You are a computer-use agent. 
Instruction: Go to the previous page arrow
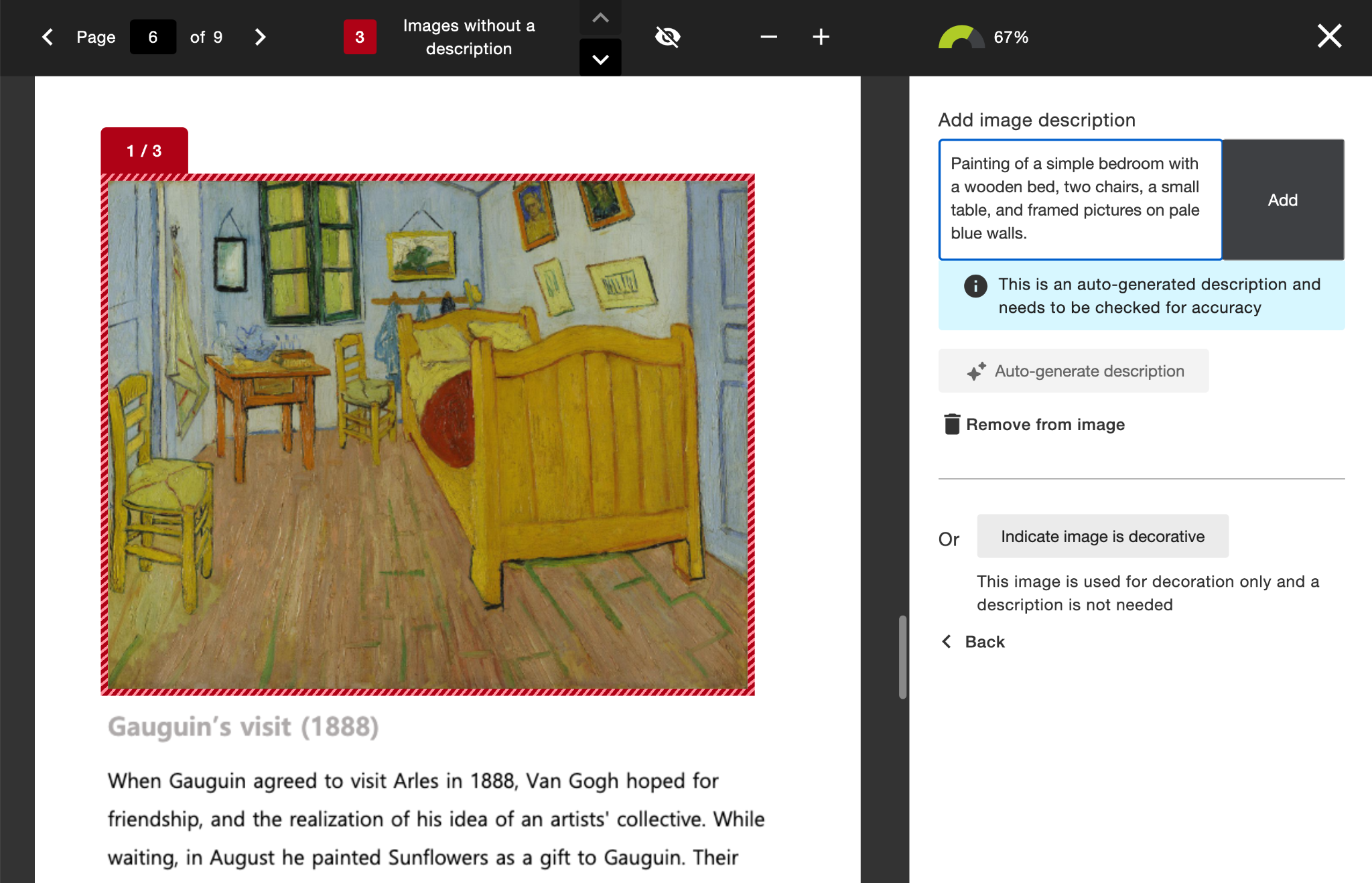click(x=48, y=37)
